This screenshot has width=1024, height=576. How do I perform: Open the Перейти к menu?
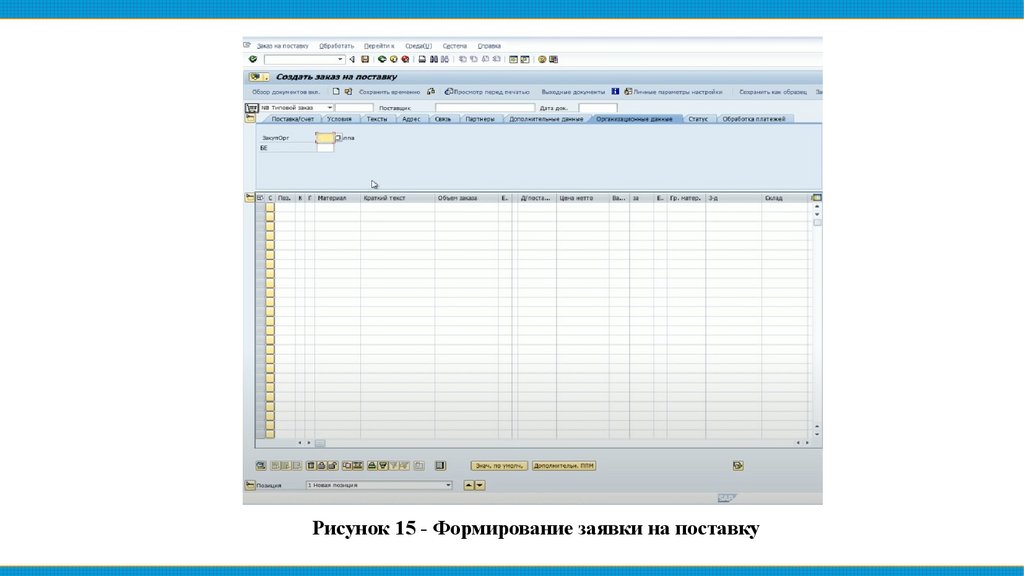(x=379, y=46)
